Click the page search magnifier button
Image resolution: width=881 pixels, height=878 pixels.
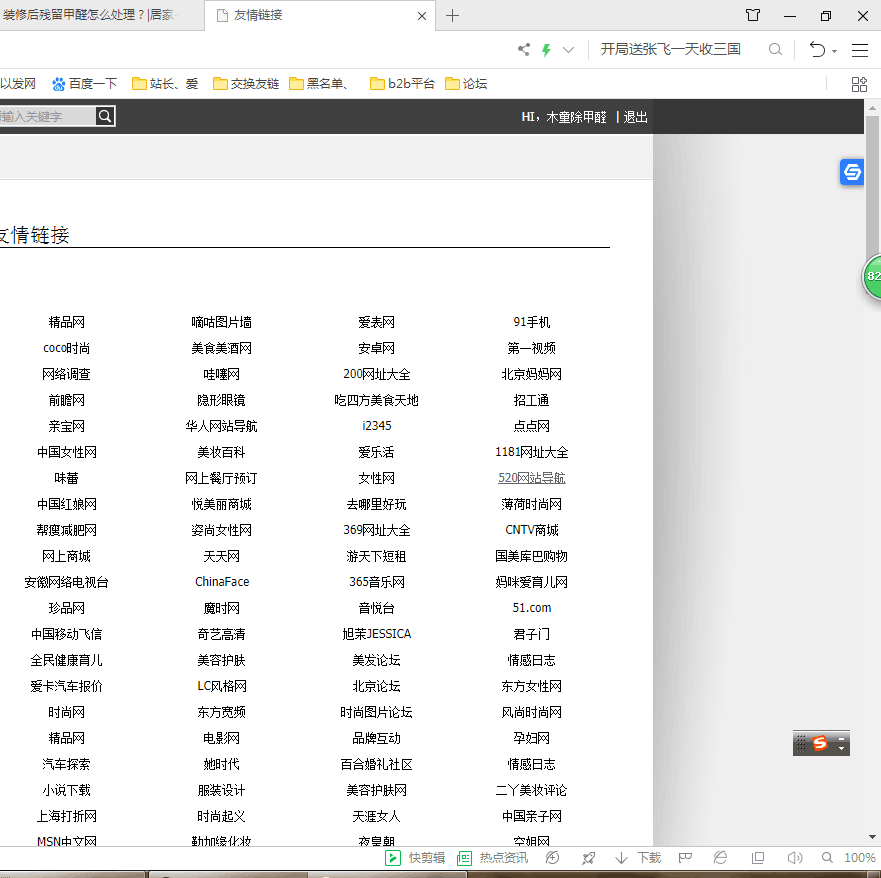[105, 116]
